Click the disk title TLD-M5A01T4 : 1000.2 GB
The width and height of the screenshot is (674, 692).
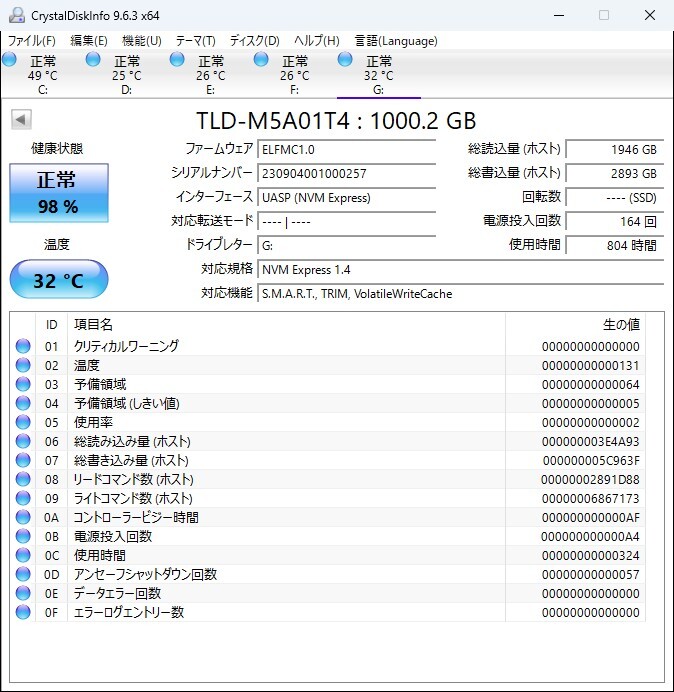336,121
